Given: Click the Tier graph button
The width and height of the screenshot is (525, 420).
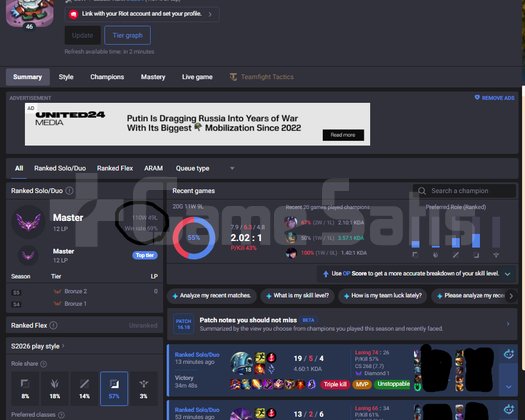Looking at the screenshot, I should coord(128,36).
